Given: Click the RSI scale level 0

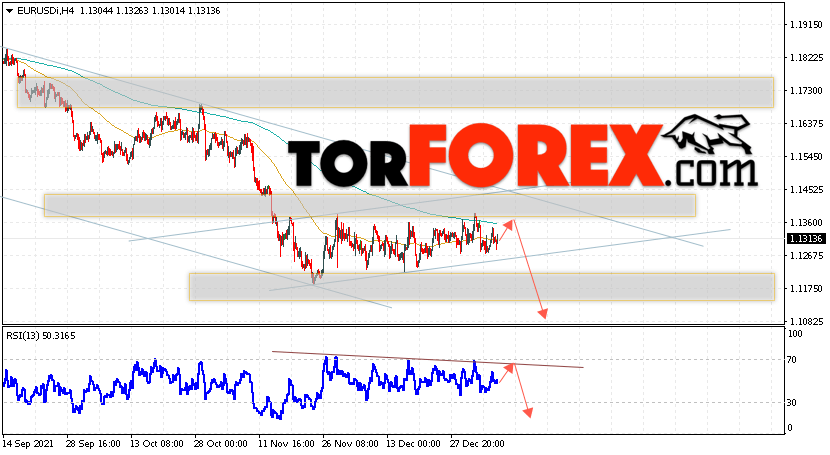Looking at the screenshot, I should (x=790, y=427).
